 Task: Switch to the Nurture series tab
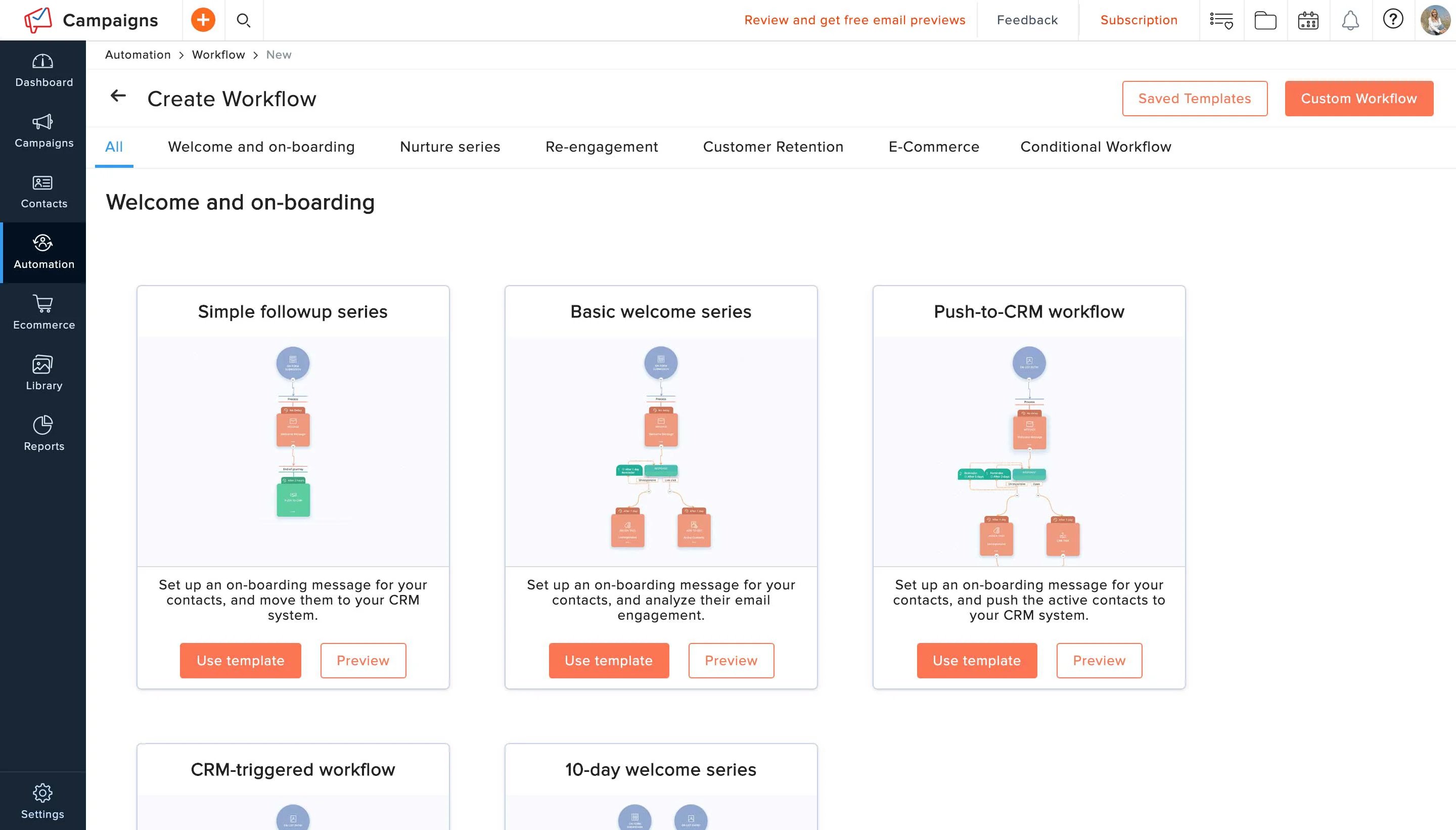coord(450,147)
